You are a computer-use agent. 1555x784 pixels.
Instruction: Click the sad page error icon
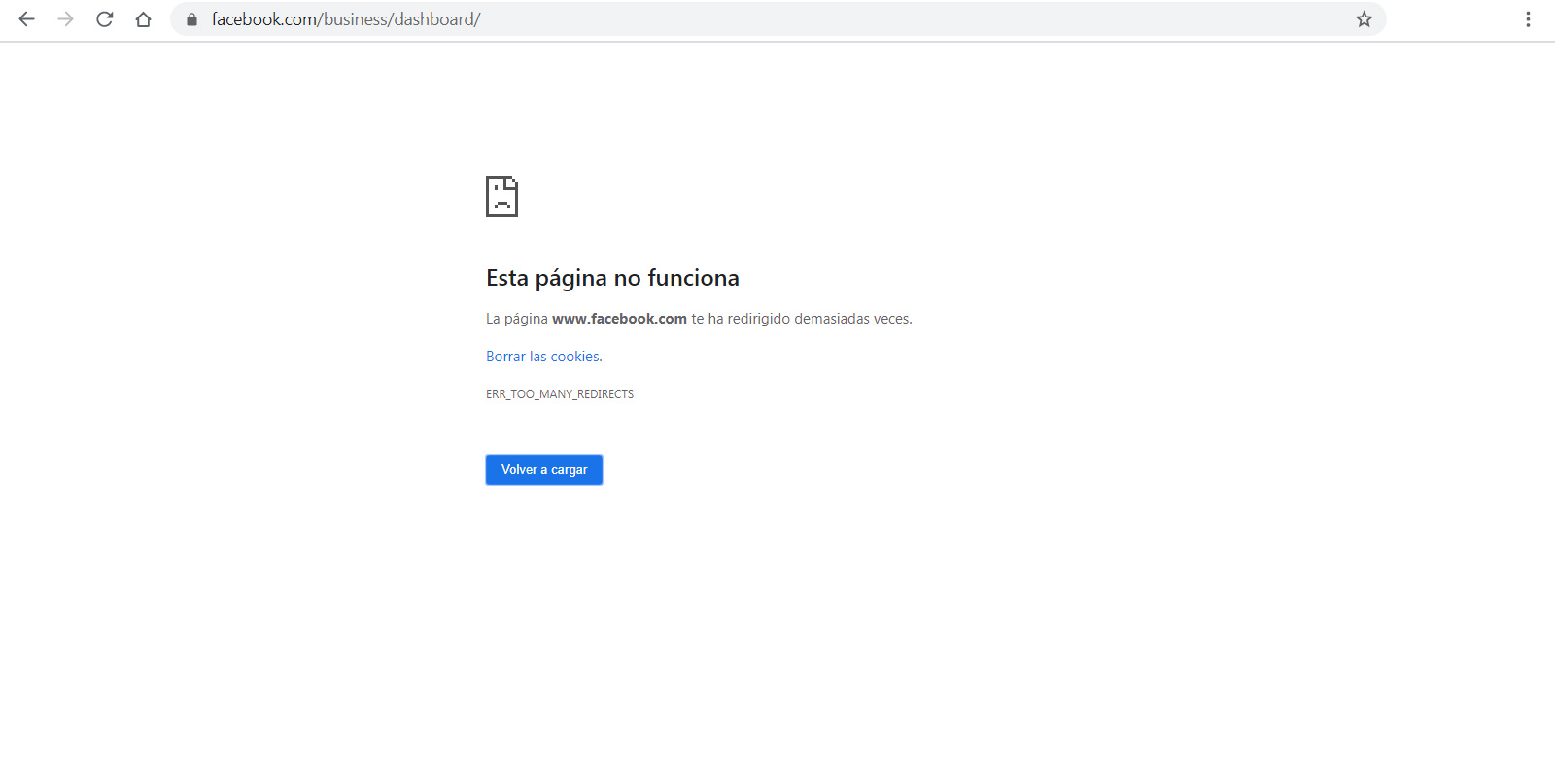[x=501, y=196]
